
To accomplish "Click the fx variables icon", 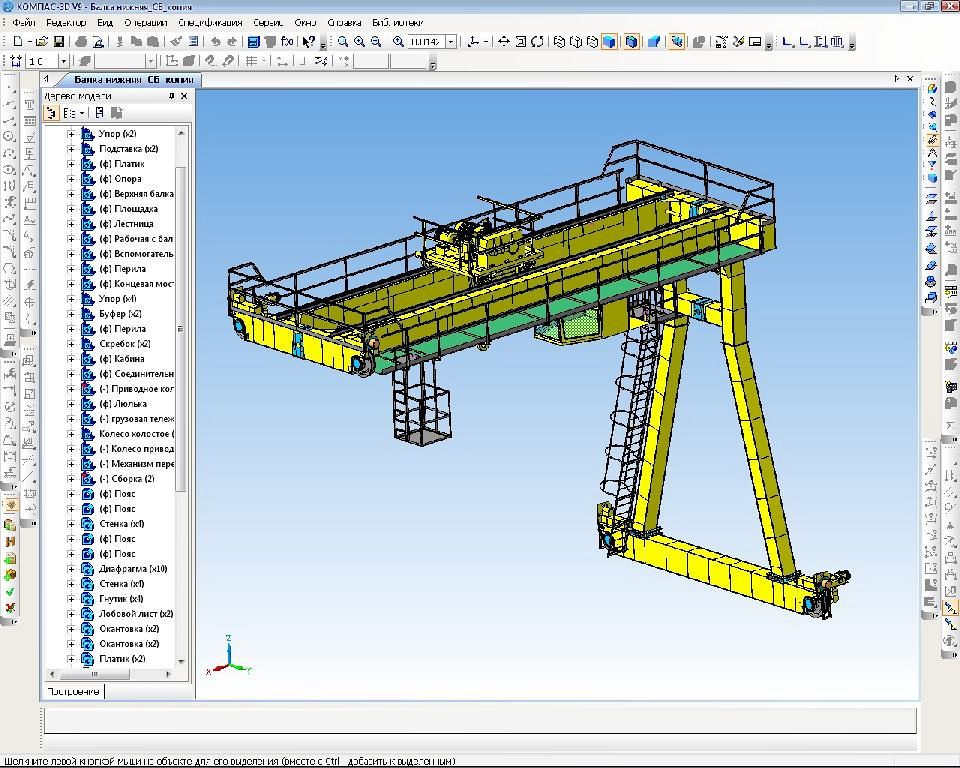I will coord(288,42).
